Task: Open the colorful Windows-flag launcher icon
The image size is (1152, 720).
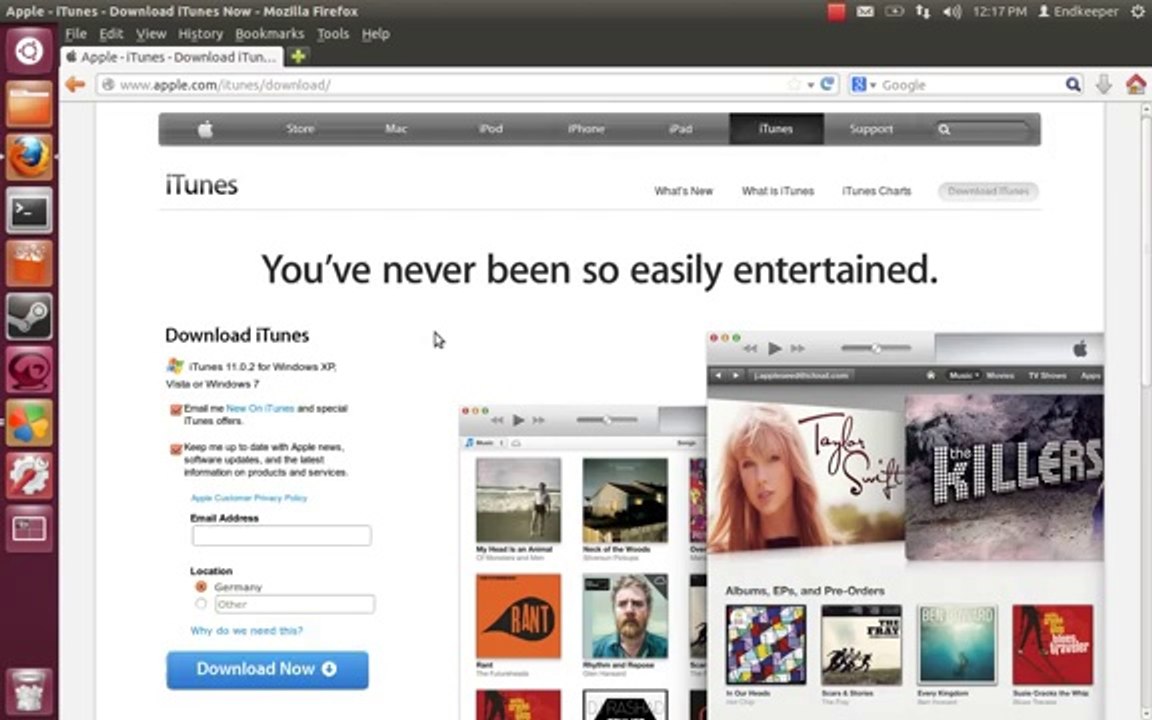Action: [x=29, y=422]
